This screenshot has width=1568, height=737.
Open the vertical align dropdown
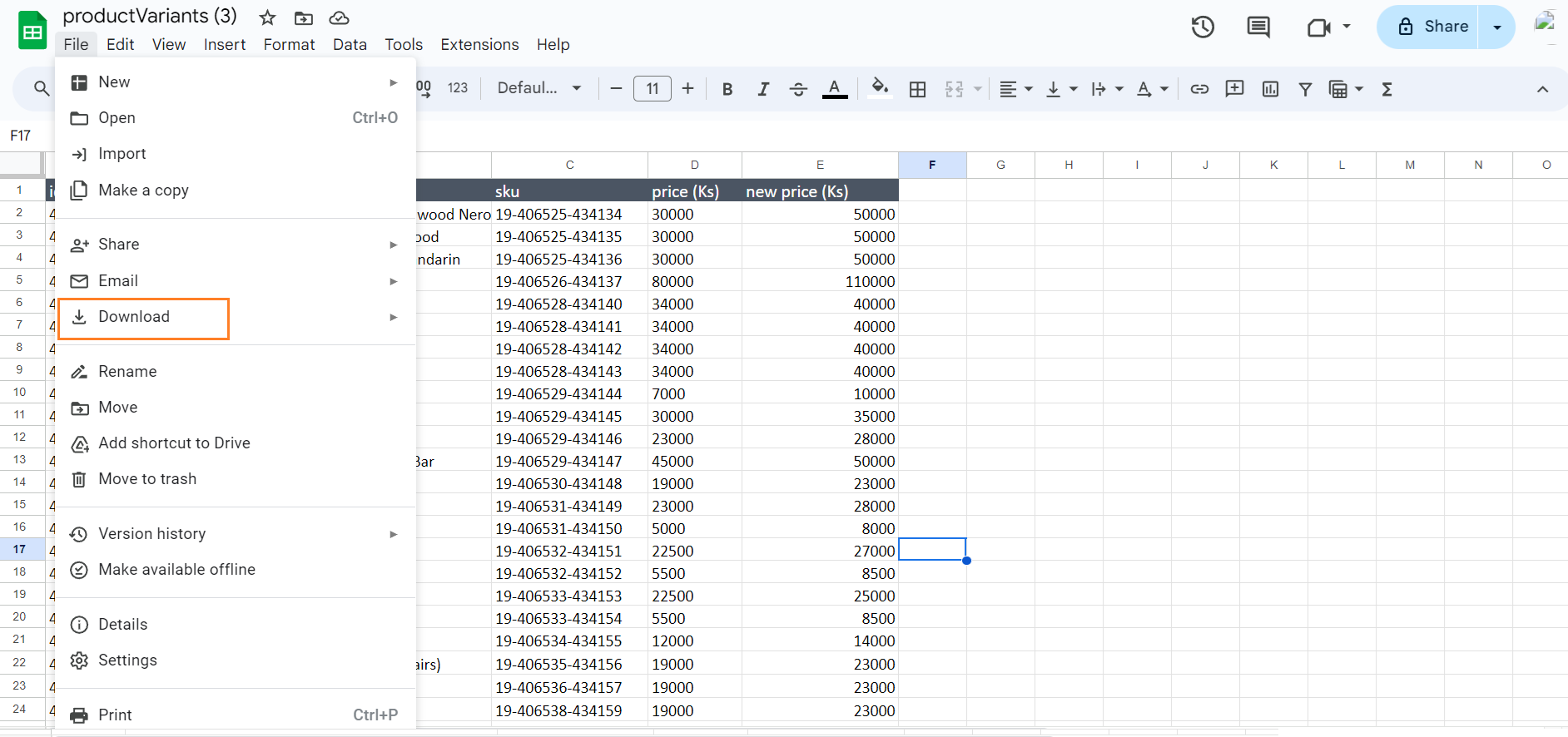point(1061,89)
